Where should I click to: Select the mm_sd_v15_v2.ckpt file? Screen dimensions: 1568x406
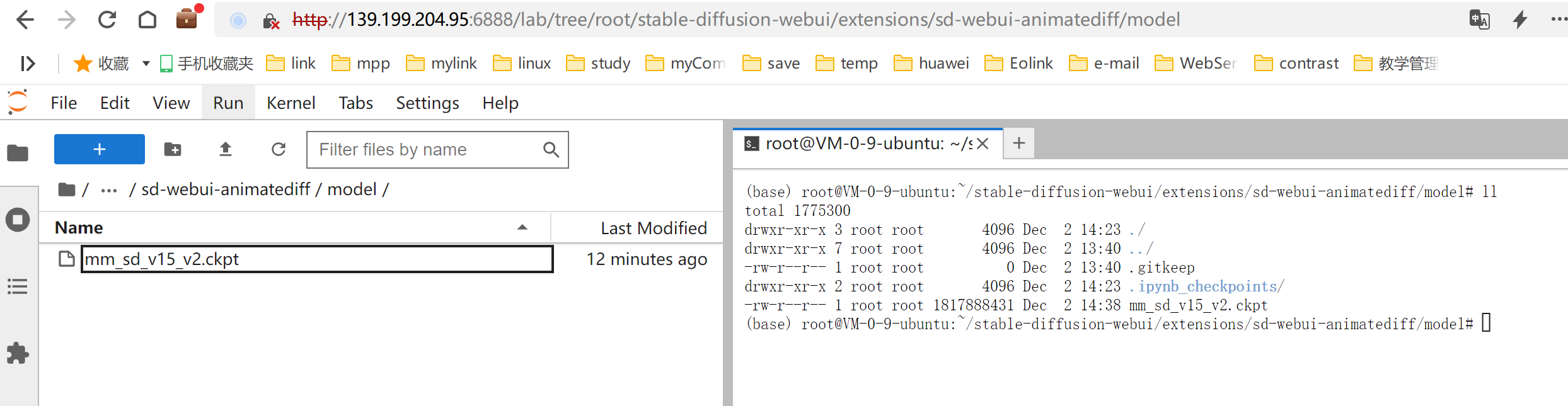(163, 259)
